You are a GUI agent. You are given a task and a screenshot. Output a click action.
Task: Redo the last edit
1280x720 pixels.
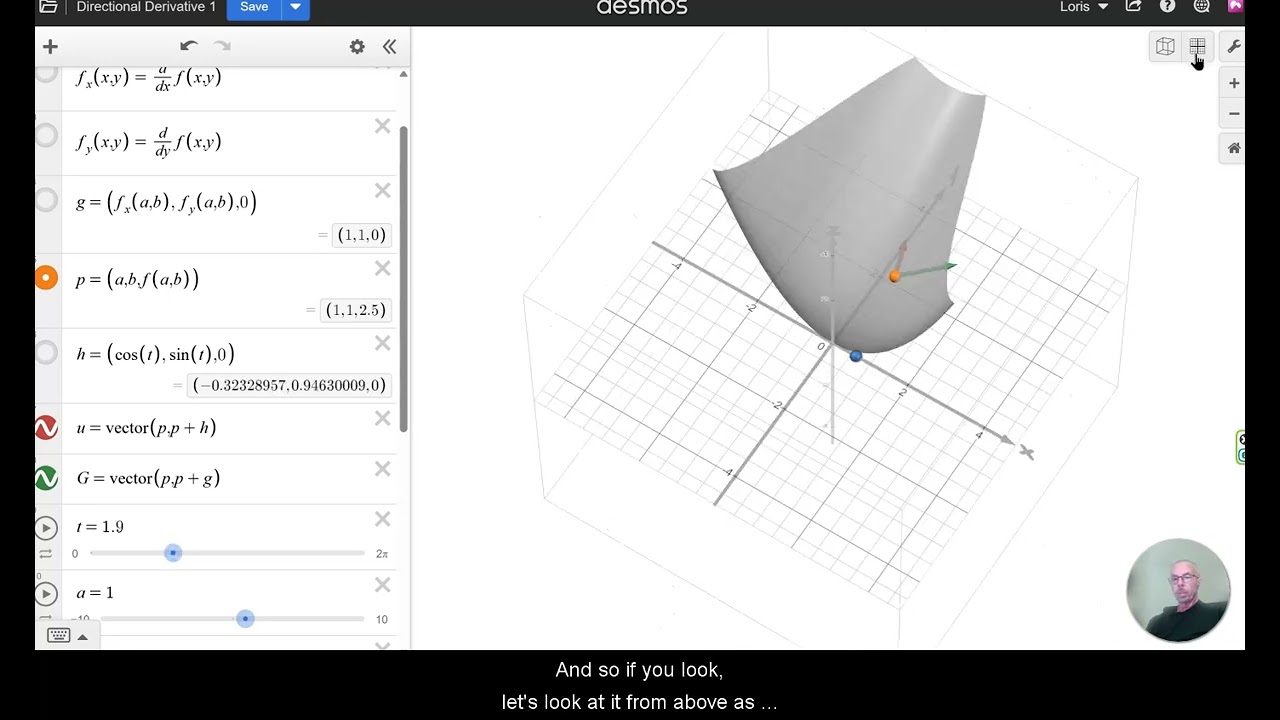point(222,46)
